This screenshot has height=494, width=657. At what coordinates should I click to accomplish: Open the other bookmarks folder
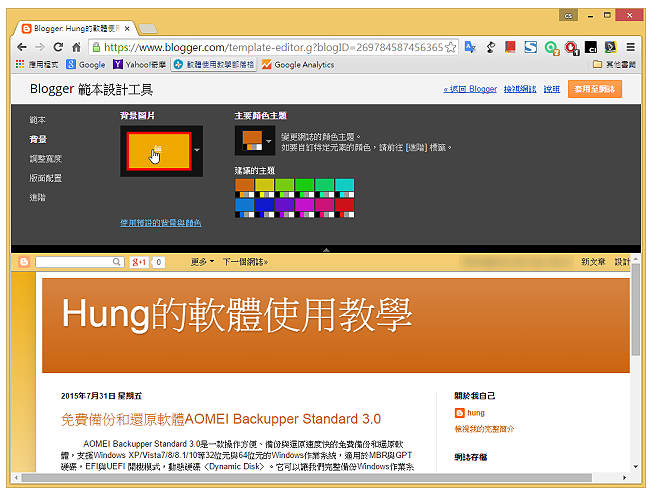[x=614, y=65]
